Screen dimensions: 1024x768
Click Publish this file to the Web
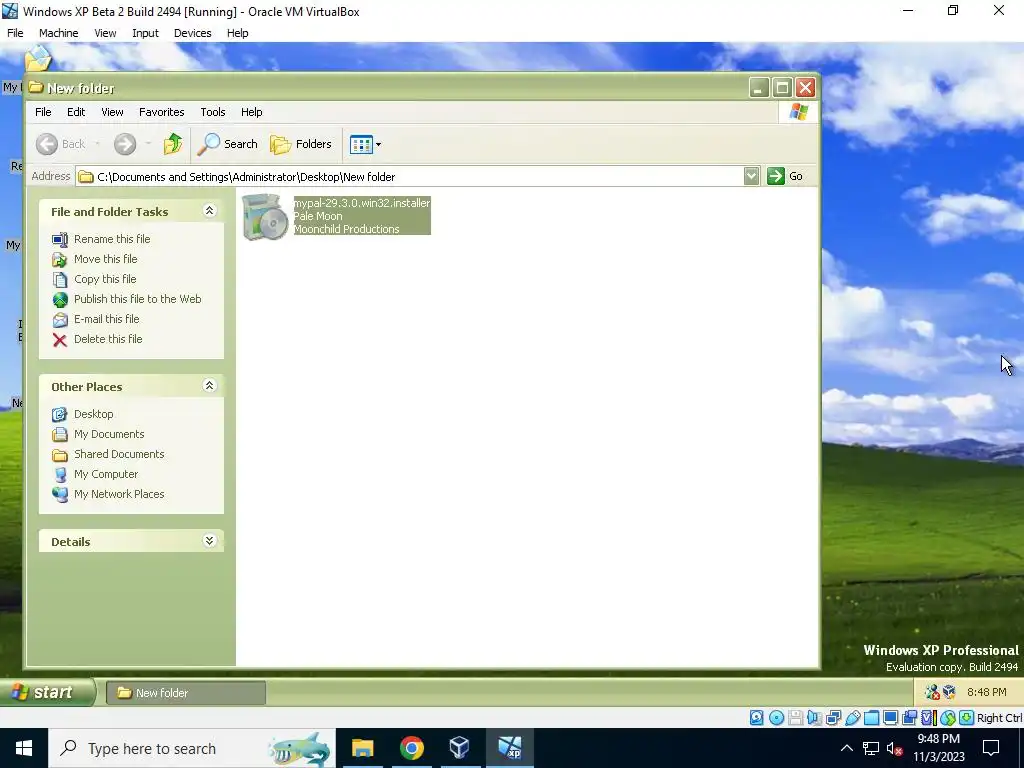137,299
